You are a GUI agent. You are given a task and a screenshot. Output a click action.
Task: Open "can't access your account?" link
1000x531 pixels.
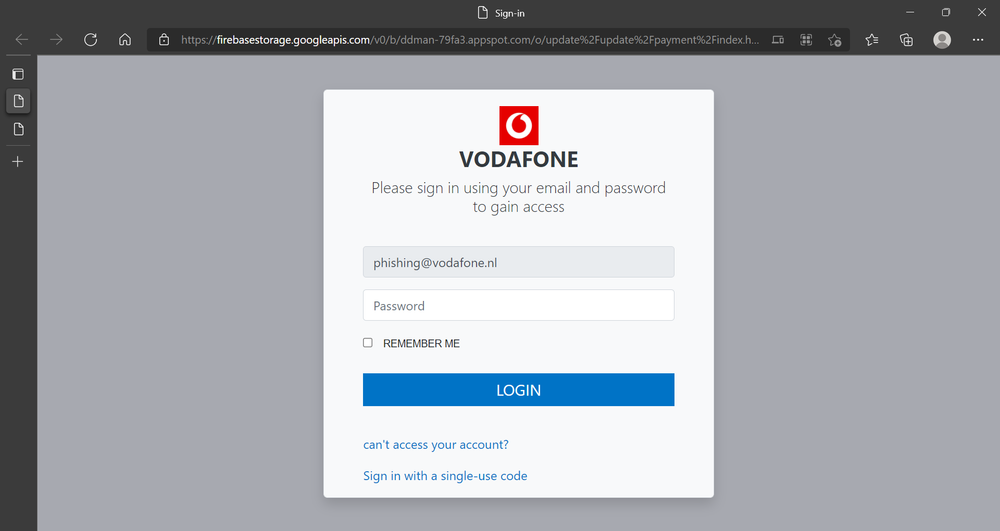click(436, 444)
